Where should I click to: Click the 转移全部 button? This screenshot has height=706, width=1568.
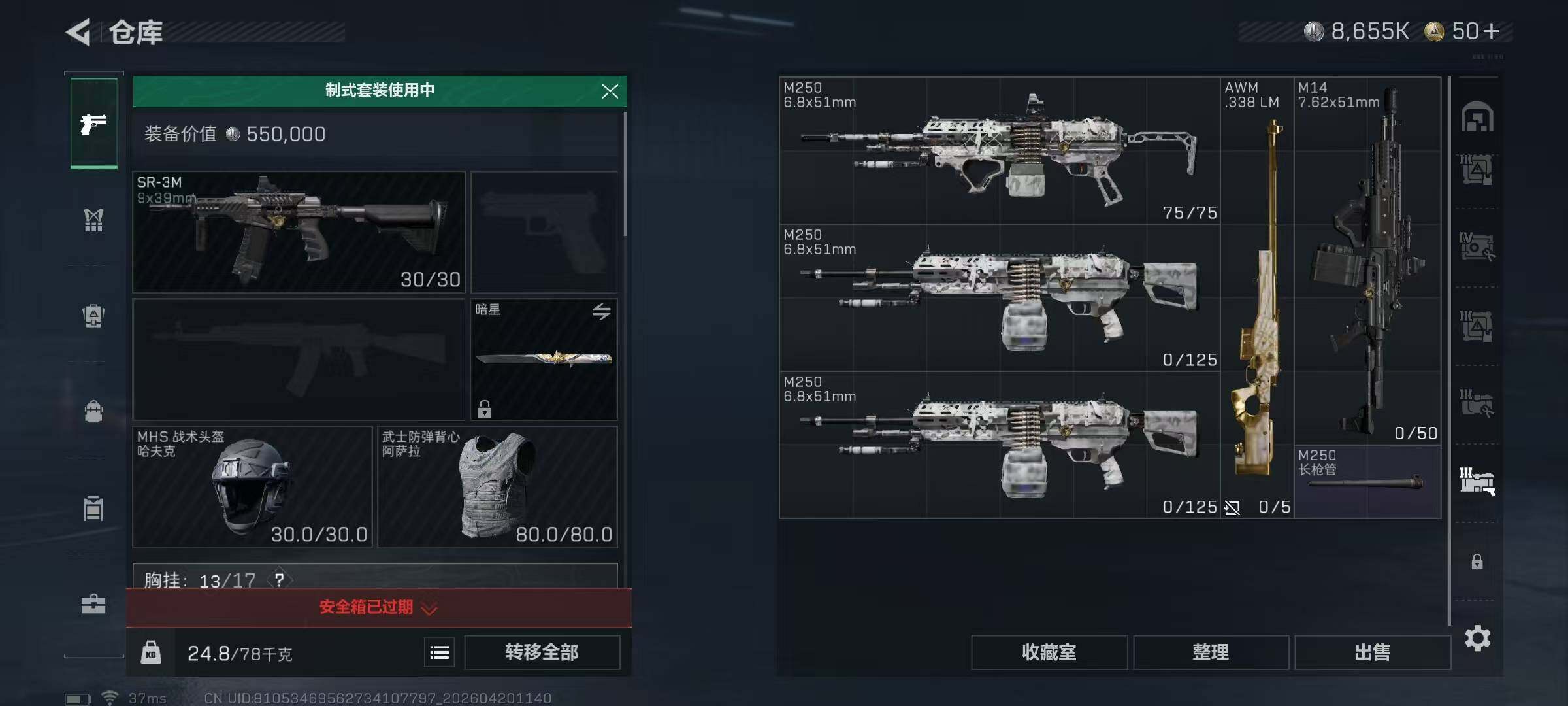coord(542,652)
